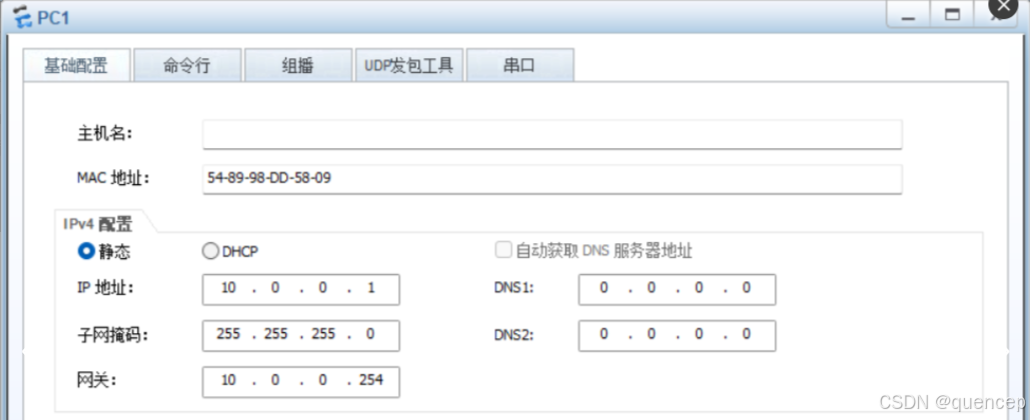This screenshot has height=420, width=1030.
Task: Open the UDP发包工具 tab
Action: (409, 65)
